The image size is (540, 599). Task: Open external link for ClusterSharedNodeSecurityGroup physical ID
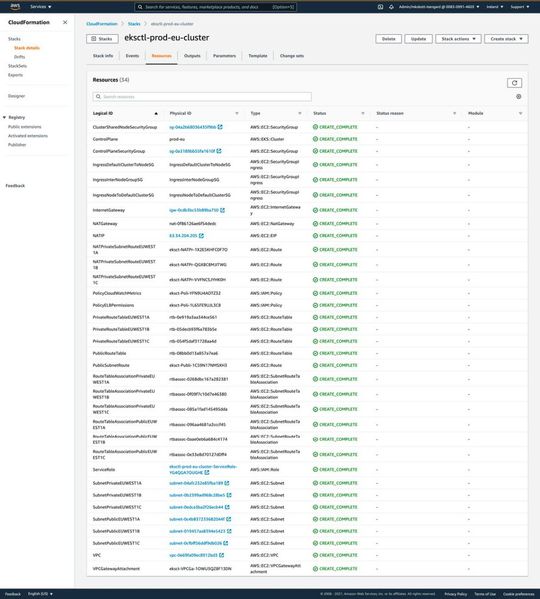tap(220, 127)
